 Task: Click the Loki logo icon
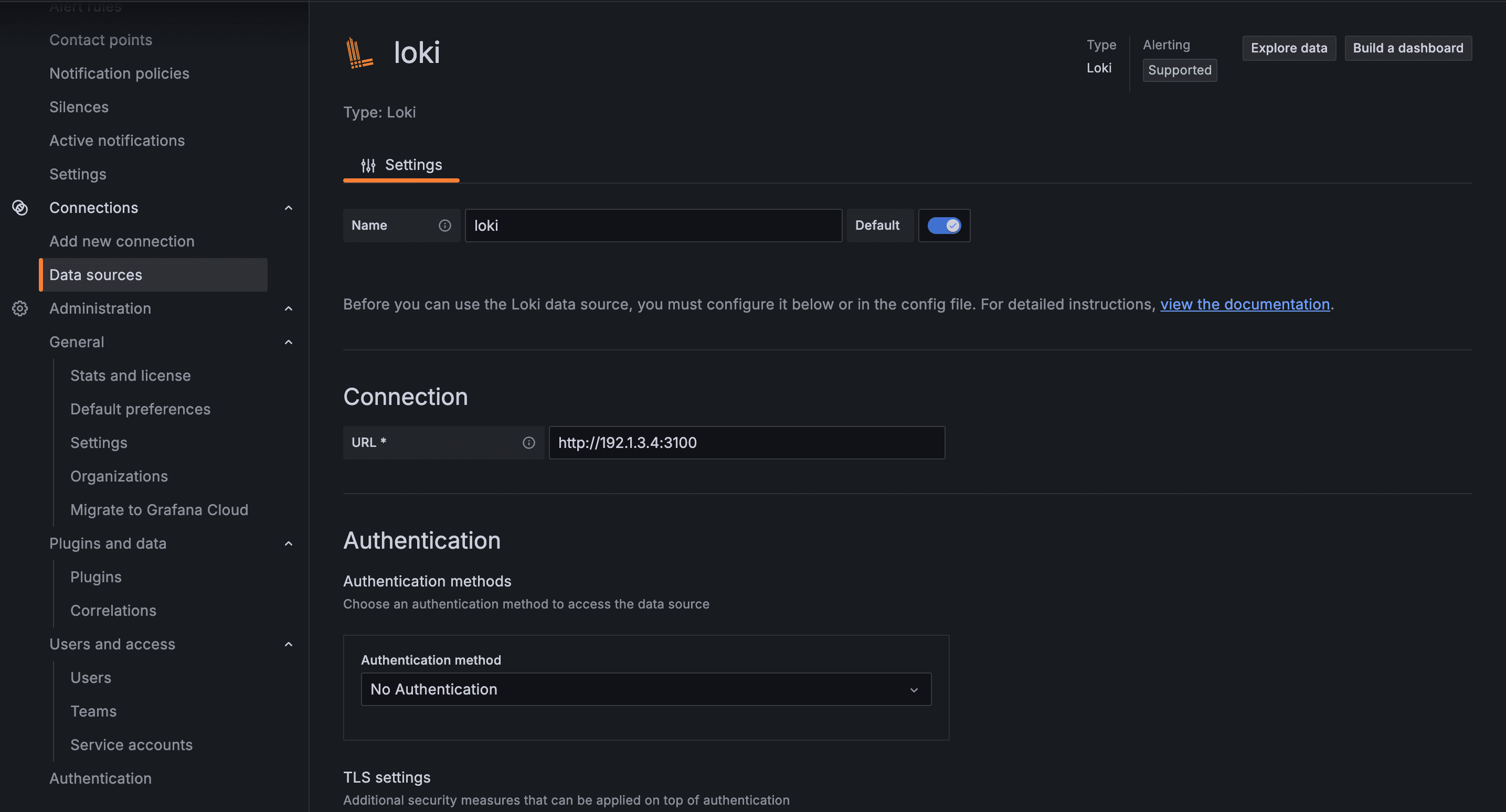[x=359, y=52]
